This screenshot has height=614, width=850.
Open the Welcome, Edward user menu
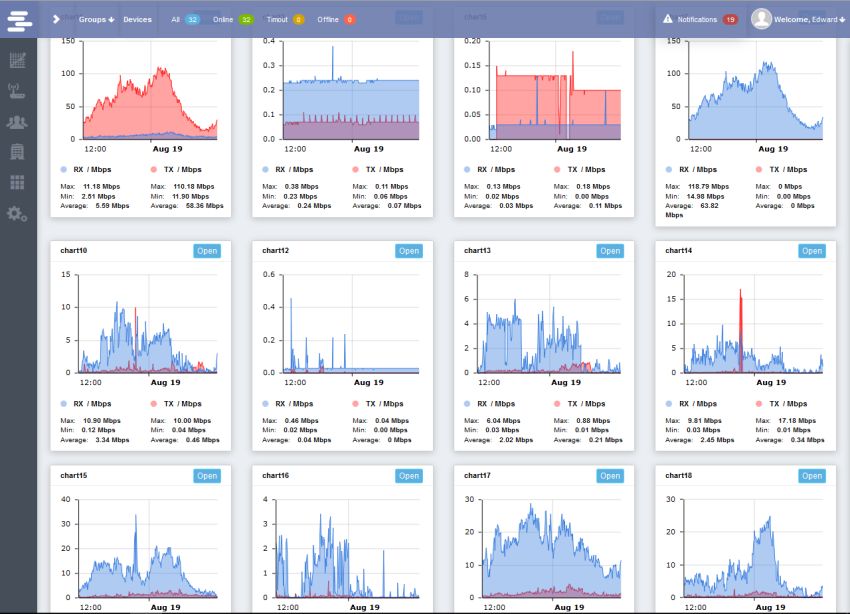(x=809, y=20)
